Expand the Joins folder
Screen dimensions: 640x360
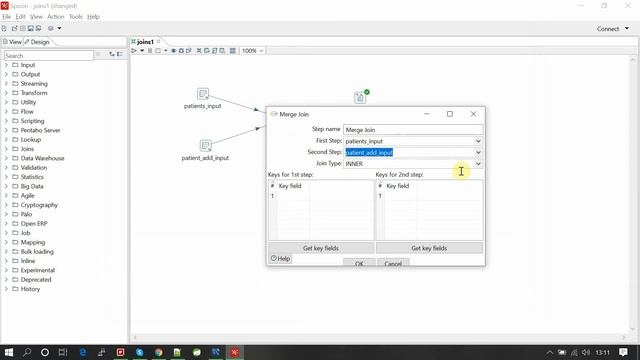click(x=6, y=149)
